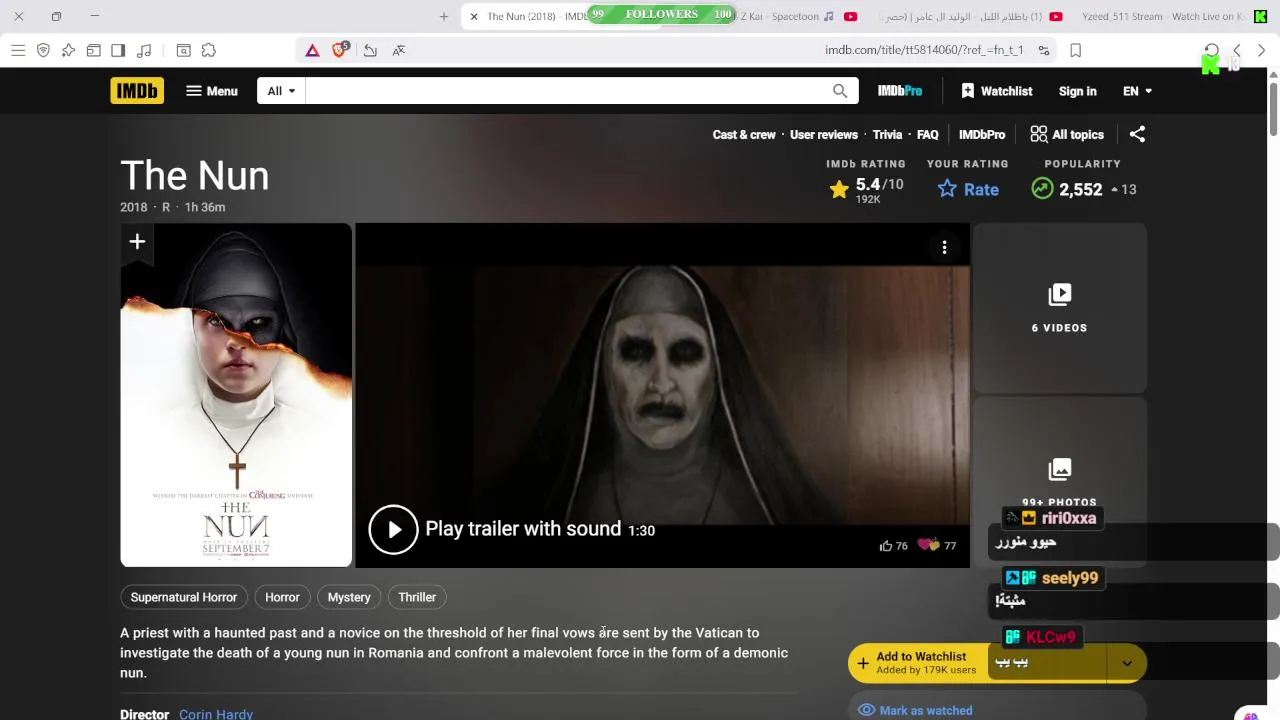
Task: Open the extensions puzzle piece icon
Action: tap(209, 50)
